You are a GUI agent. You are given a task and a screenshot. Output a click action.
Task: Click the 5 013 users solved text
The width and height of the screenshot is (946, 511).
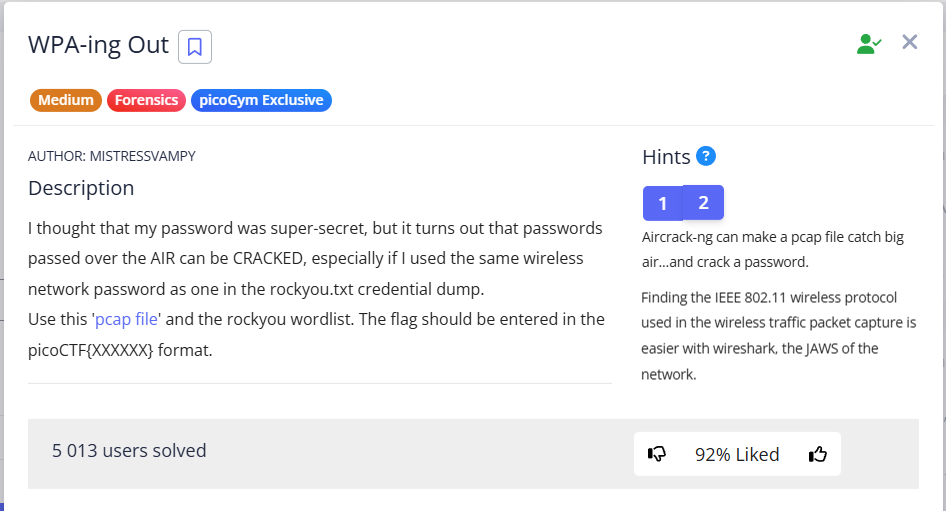pyautogui.click(x=129, y=451)
